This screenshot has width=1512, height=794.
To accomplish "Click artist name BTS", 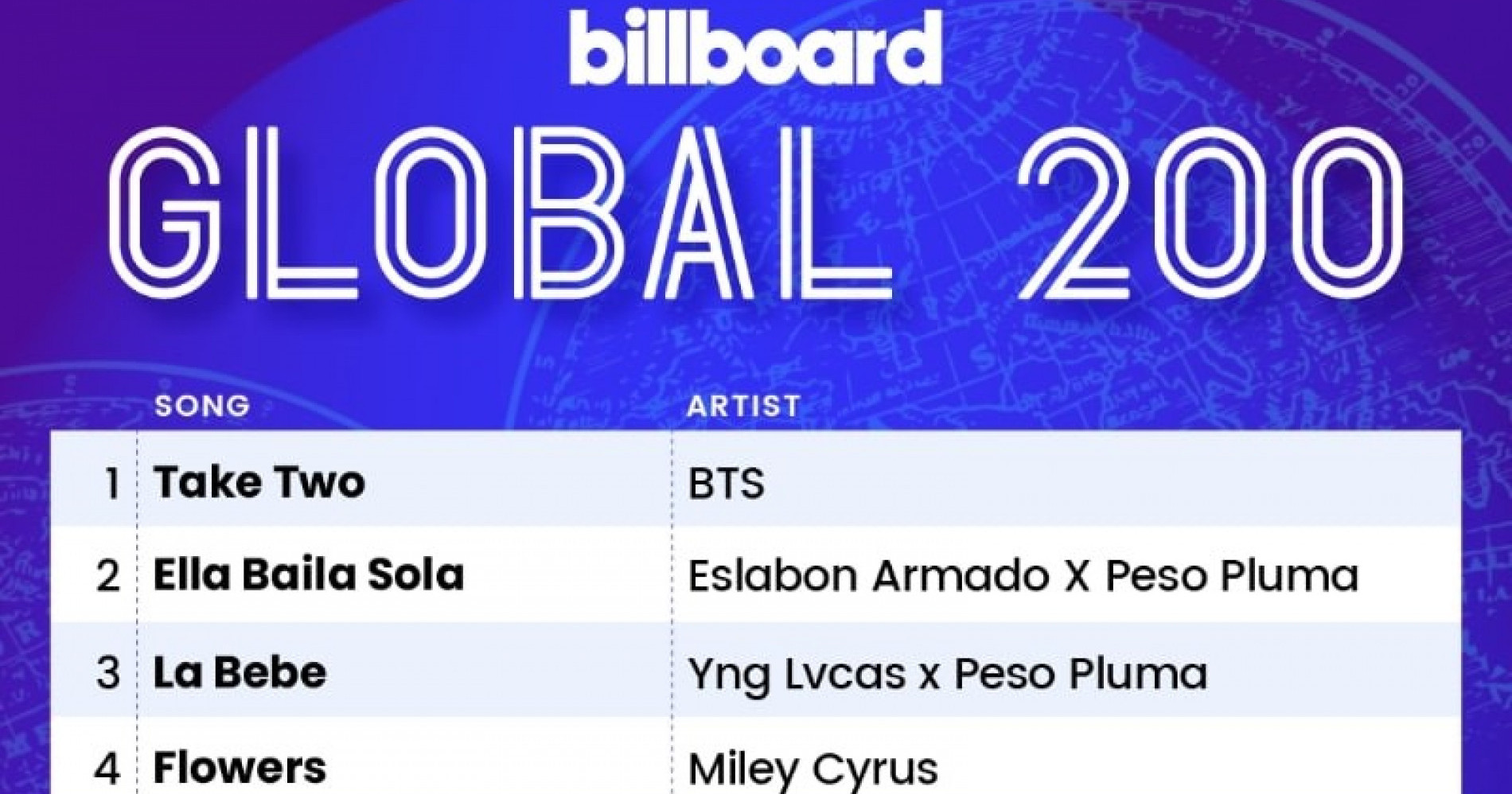I will tap(726, 483).
